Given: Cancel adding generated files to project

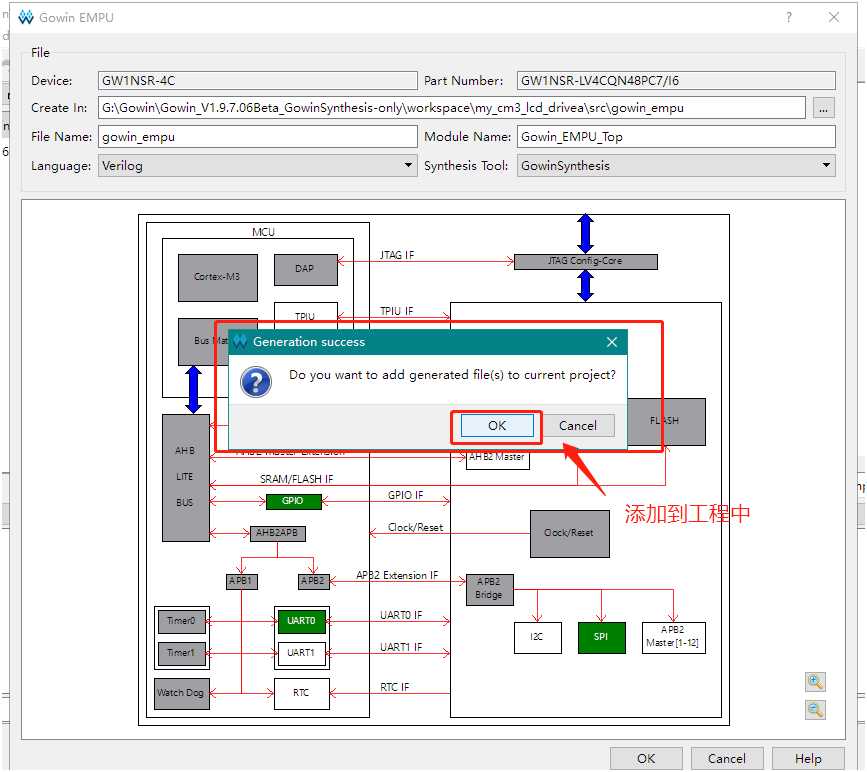Looking at the screenshot, I should point(578,425).
